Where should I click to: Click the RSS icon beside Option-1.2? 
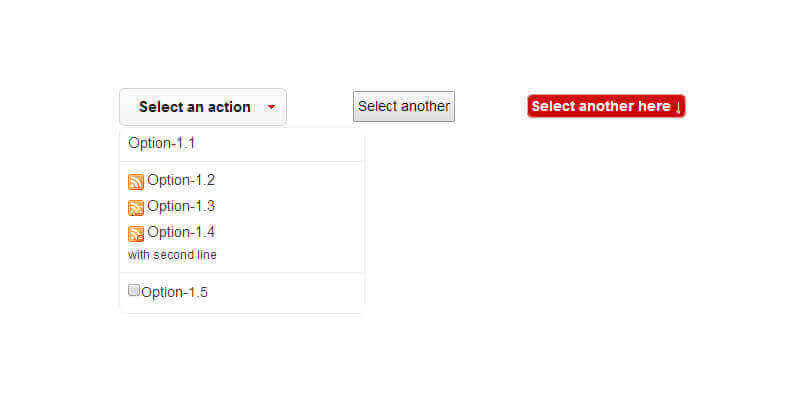pyautogui.click(x=136, y=182)
